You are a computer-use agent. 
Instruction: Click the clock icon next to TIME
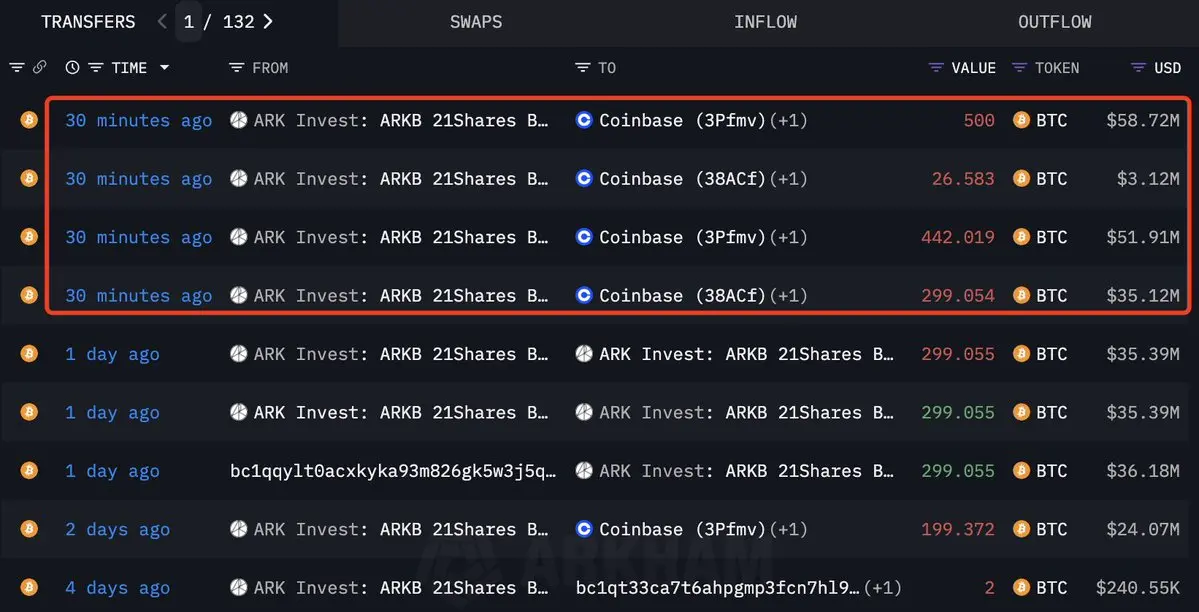[73, 67]
